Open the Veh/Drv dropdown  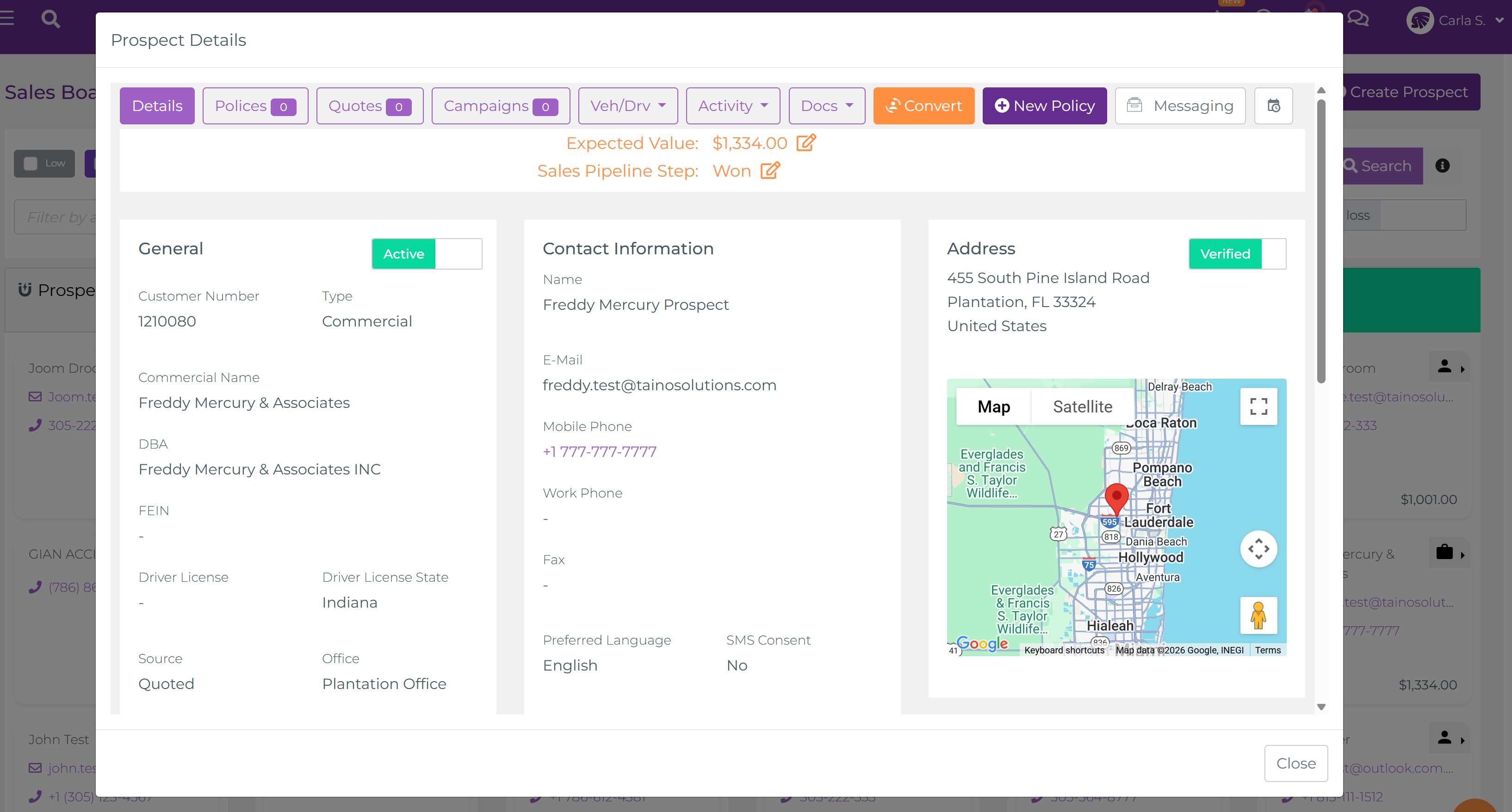coord(627,105)
